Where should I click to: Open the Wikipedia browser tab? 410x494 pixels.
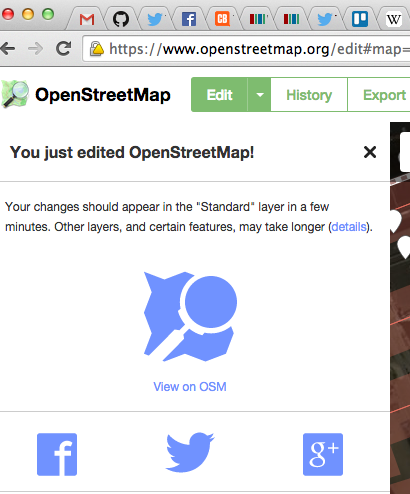[x=394, y=19]
